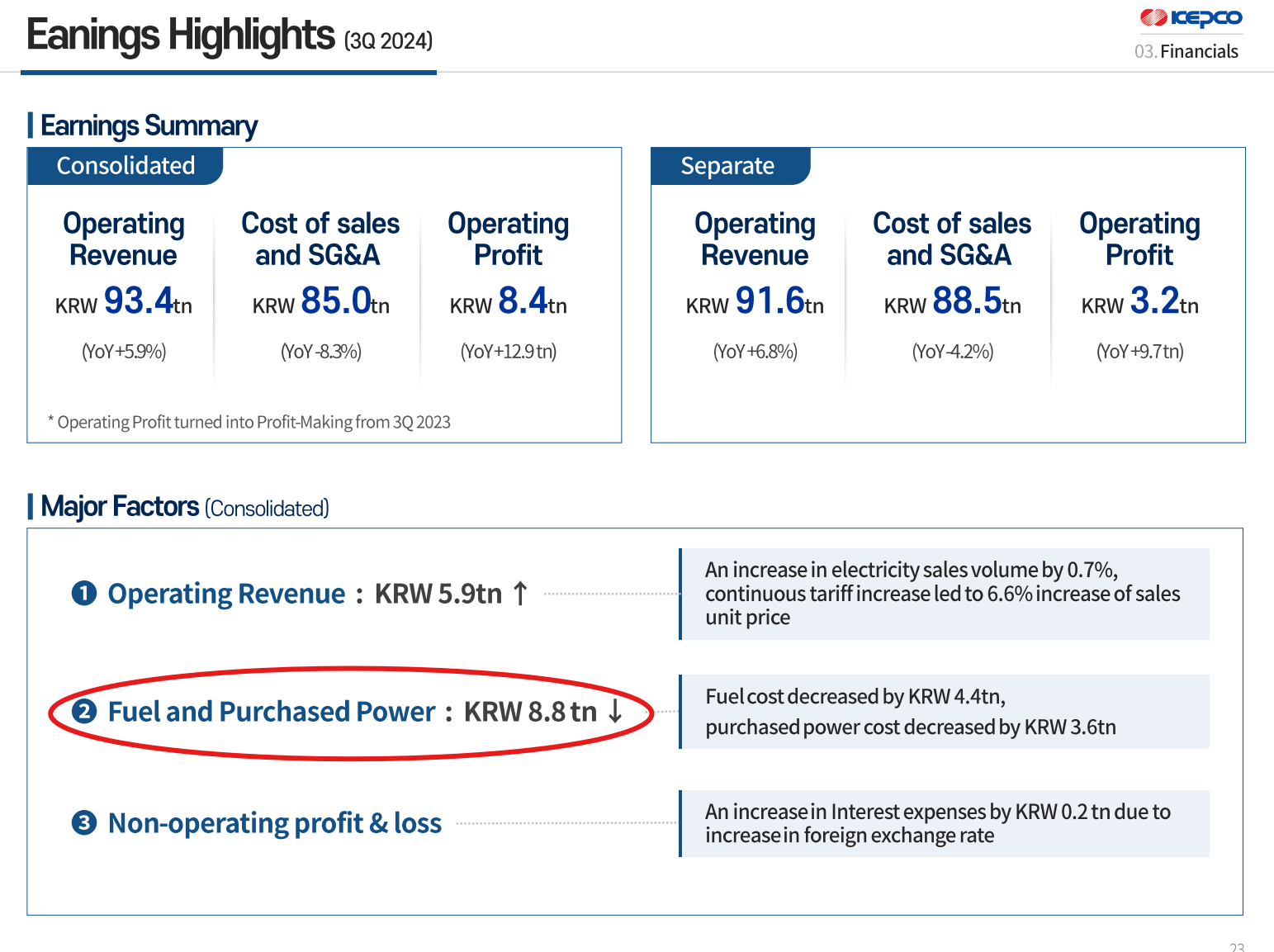Screen dimensions: 1274x952
Task: Expand the Fuel and Purchased Power explanation box
Action: 944,712
